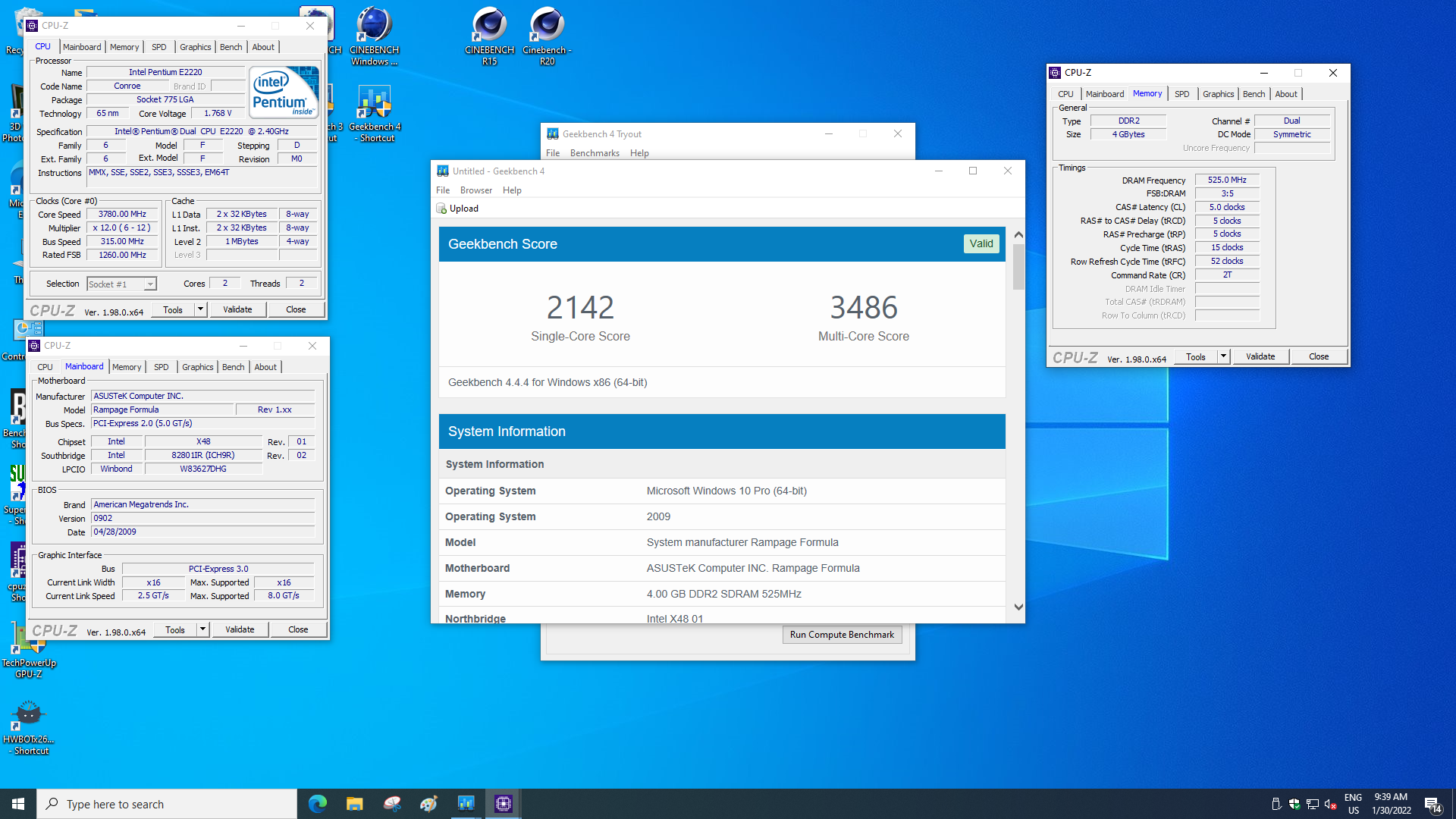Screen dimensions: 1456x819
Task: Click Validate in Memory CPU-Z window
Action: pos(1260,356)
